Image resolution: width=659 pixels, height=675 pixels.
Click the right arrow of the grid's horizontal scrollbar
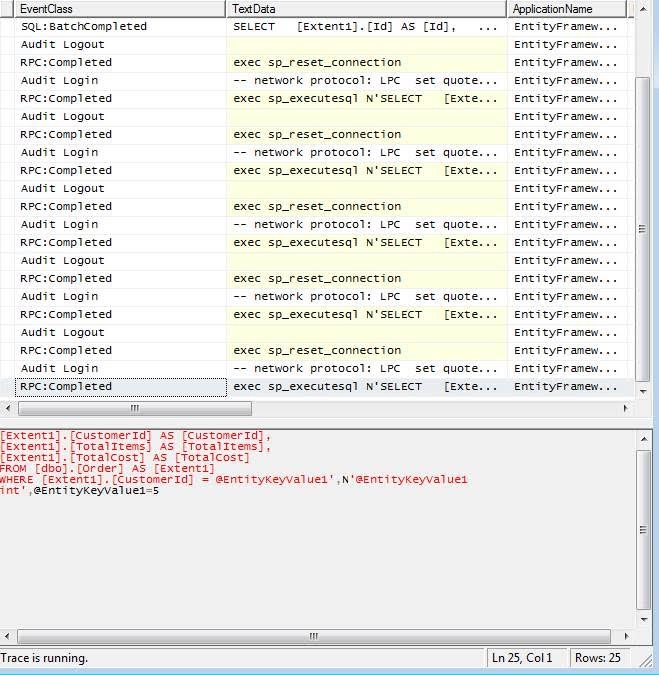click(x=625, y=408)
